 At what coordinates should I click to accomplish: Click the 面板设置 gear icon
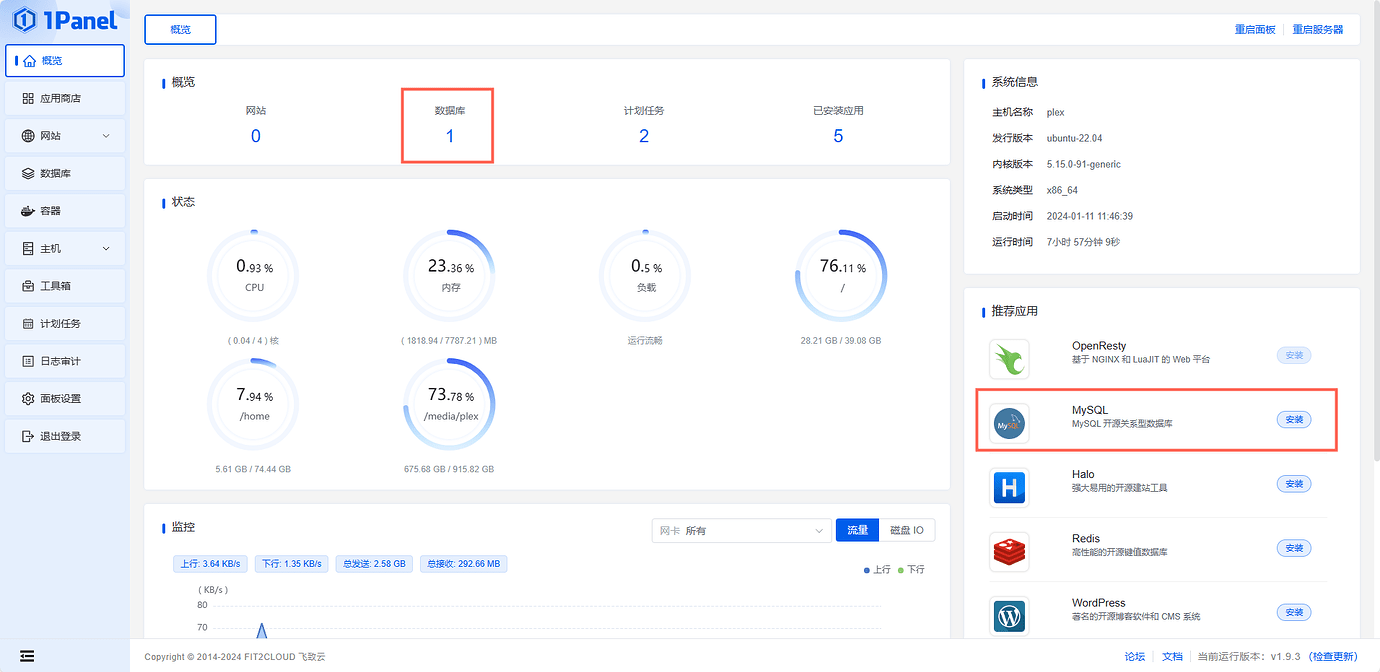28,399
